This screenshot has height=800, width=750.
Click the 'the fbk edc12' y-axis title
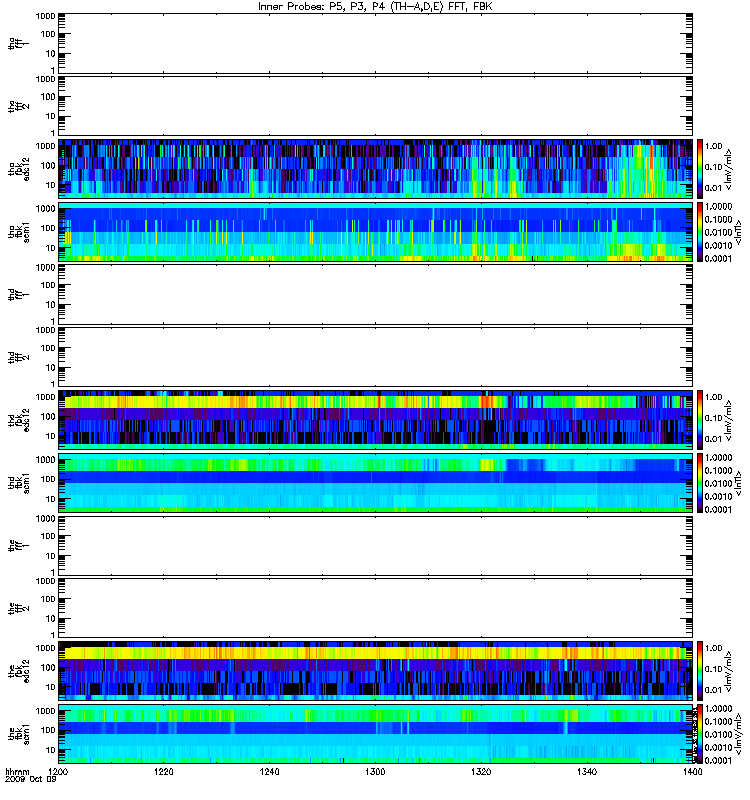point(19,670)
